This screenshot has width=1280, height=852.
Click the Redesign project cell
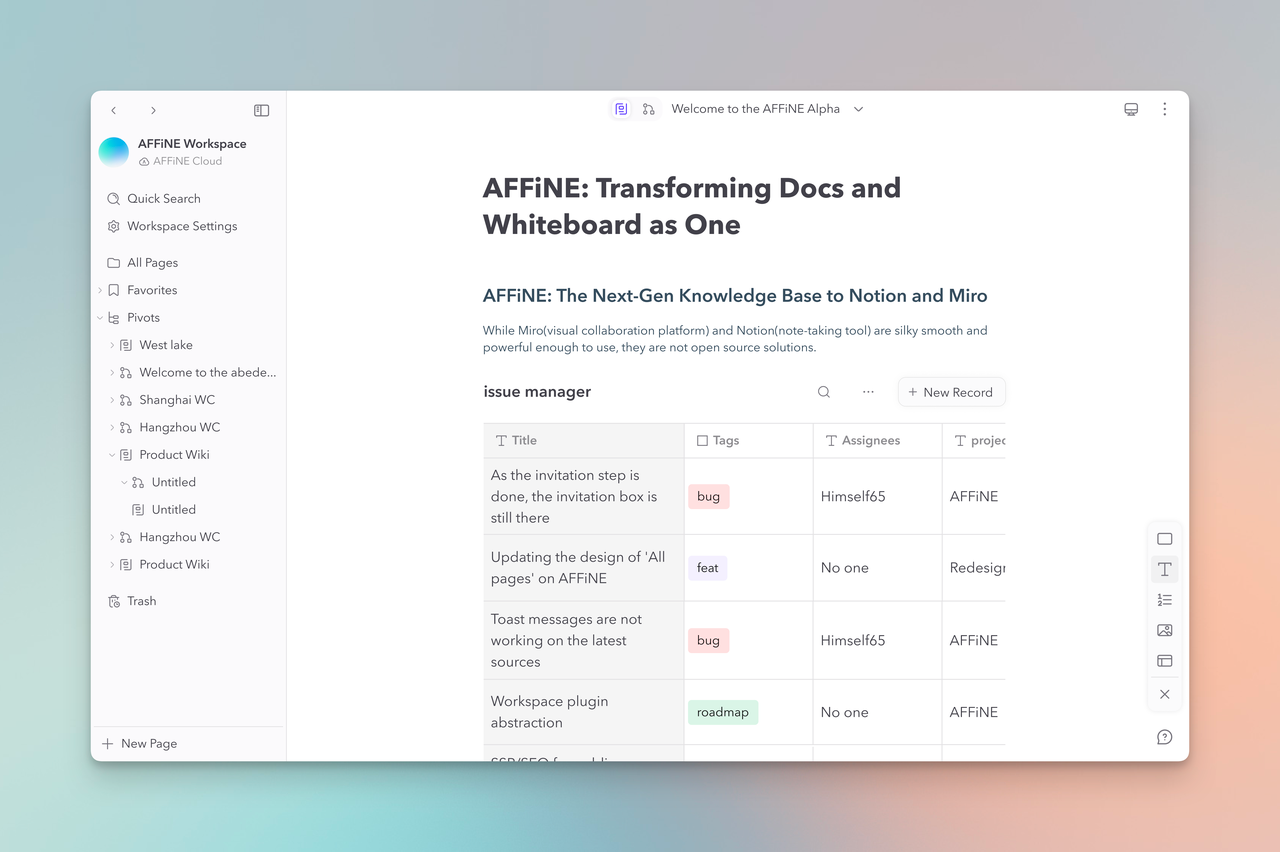(975, 568)
